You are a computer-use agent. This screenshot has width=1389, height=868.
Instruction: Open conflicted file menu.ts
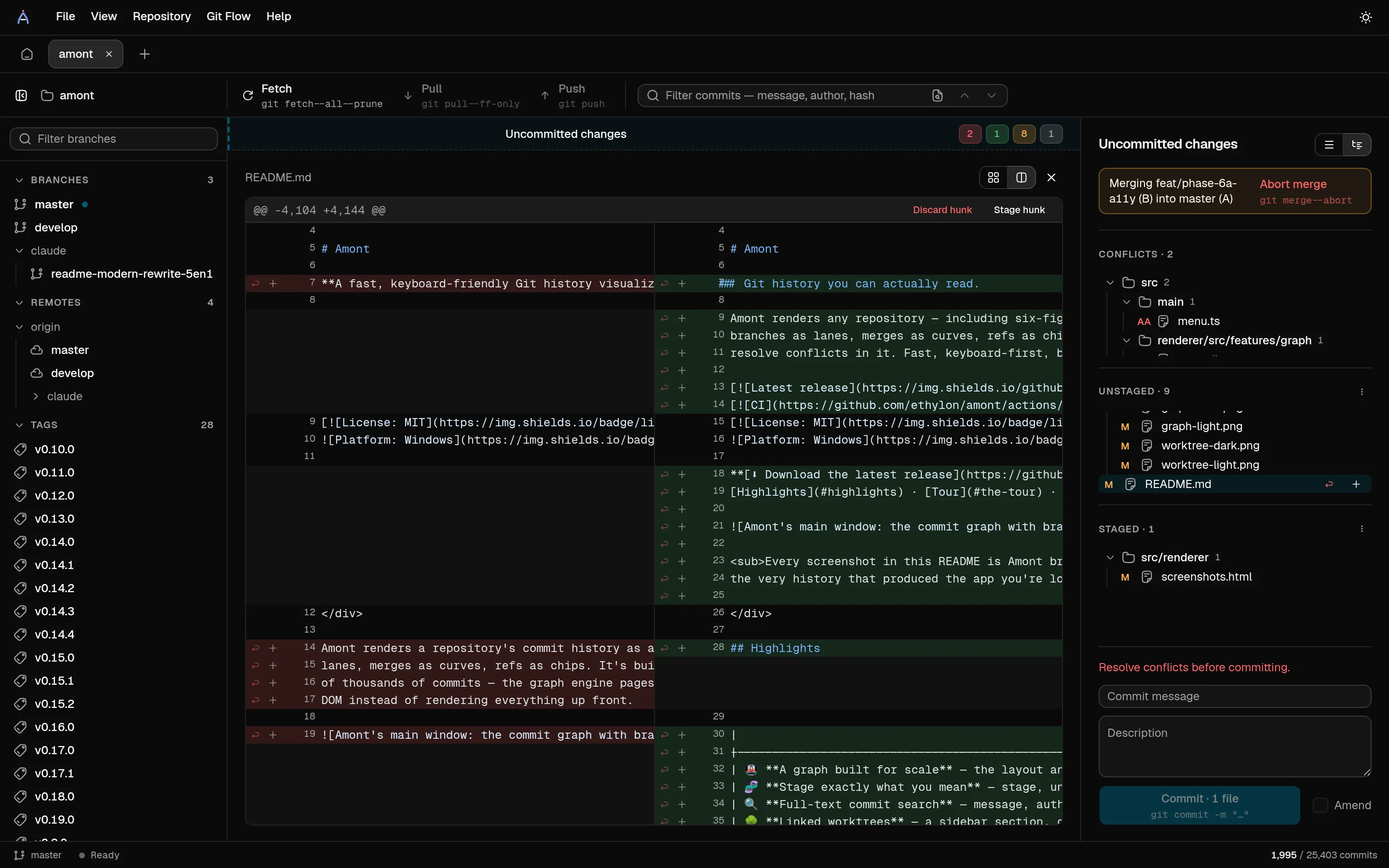[1198, 322]
